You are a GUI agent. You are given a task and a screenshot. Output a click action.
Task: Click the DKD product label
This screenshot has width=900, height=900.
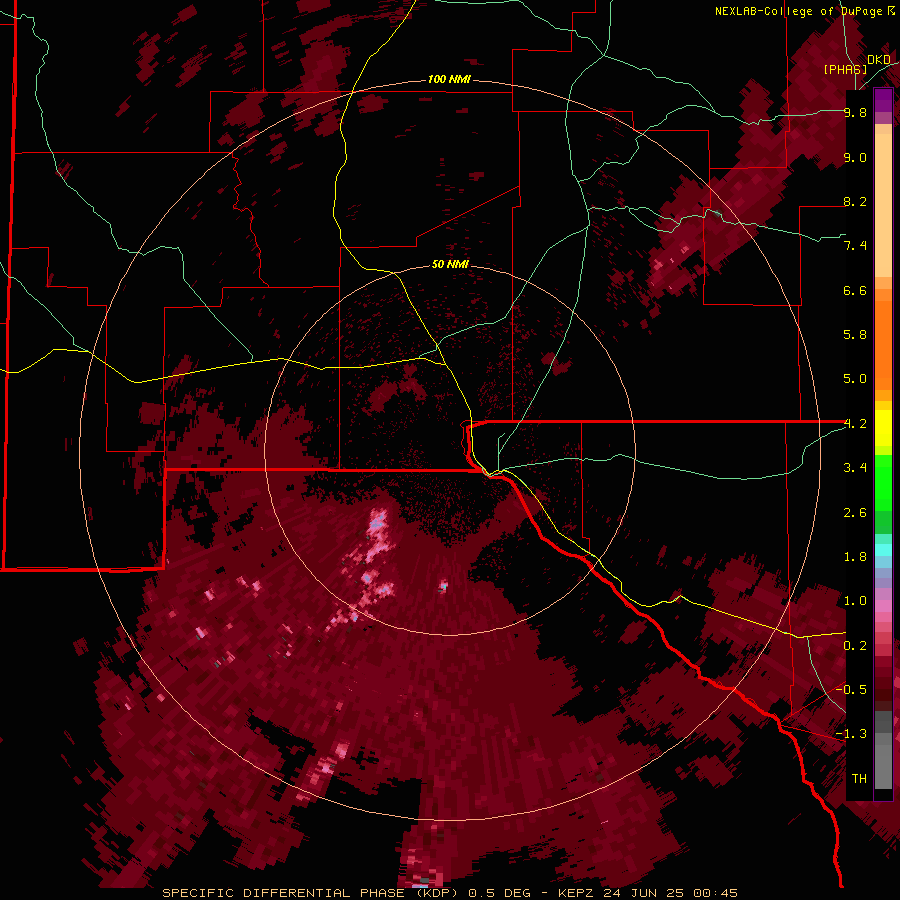click(878, 59)
